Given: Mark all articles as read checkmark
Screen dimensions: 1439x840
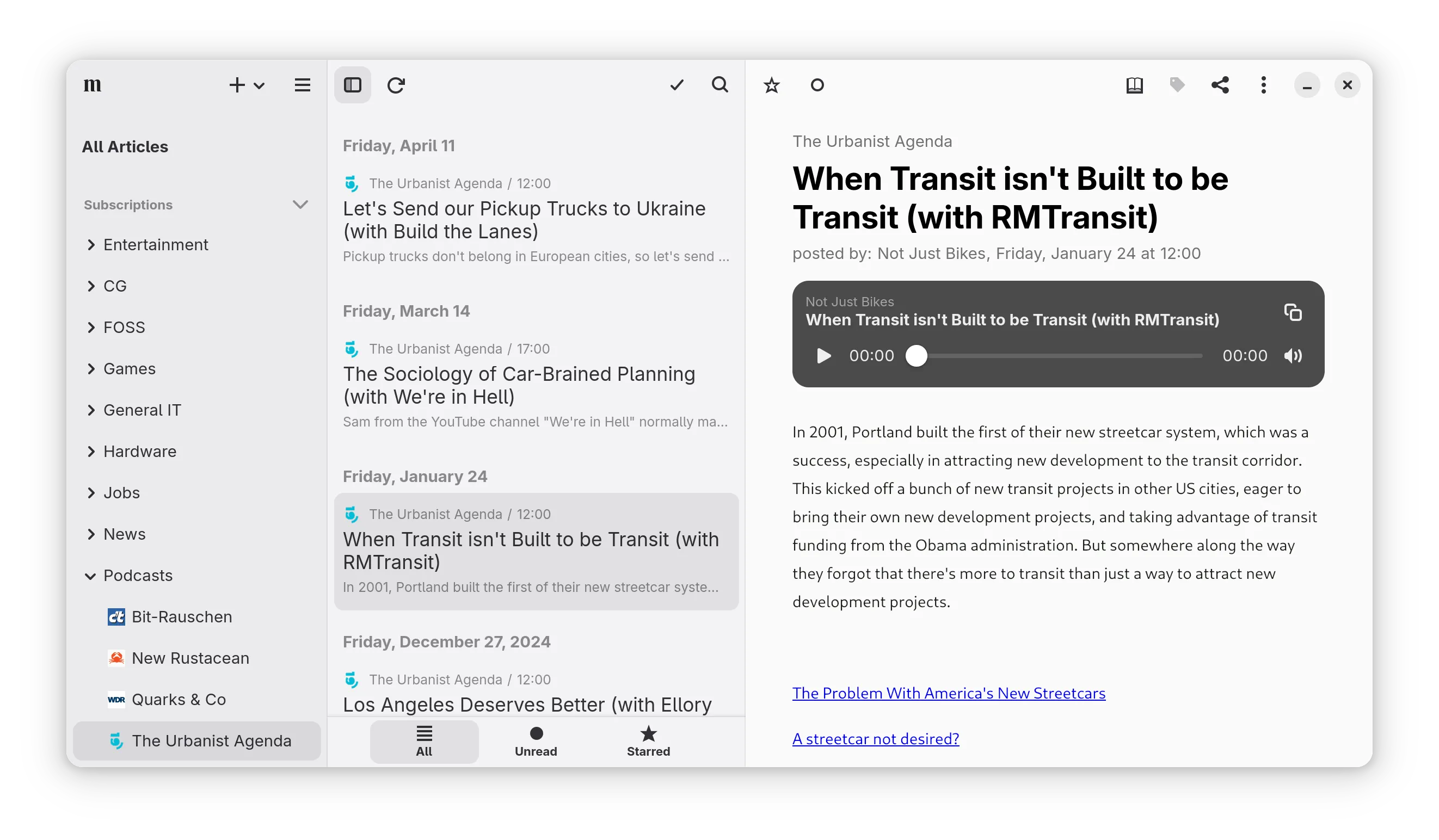Looking at the screenshot, I should coord(677,85).
